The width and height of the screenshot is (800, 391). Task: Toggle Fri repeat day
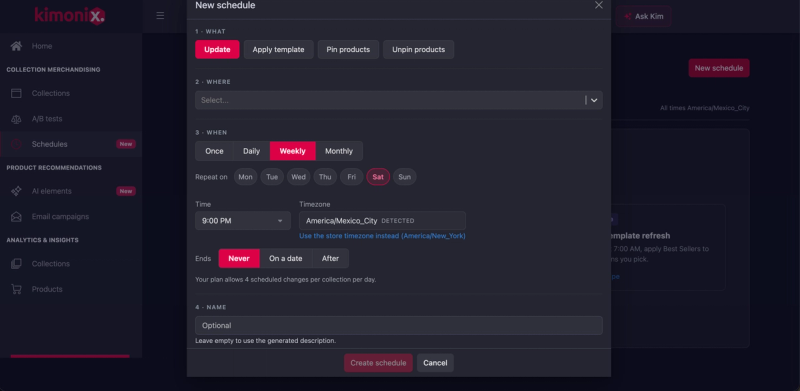click(352, 177)
